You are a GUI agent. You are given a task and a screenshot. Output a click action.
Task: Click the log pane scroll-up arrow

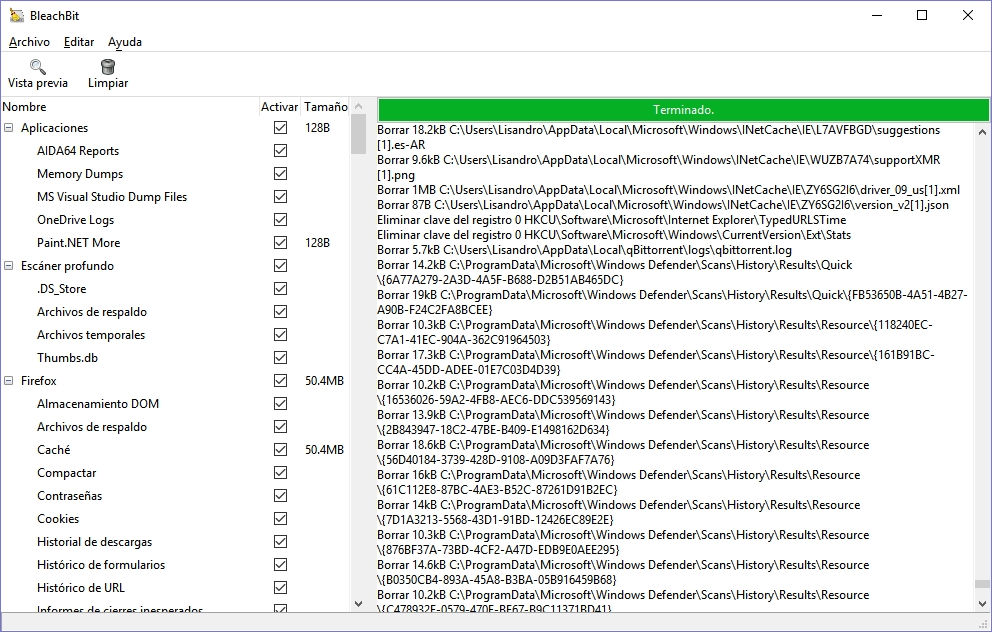[x=982, y=132]
